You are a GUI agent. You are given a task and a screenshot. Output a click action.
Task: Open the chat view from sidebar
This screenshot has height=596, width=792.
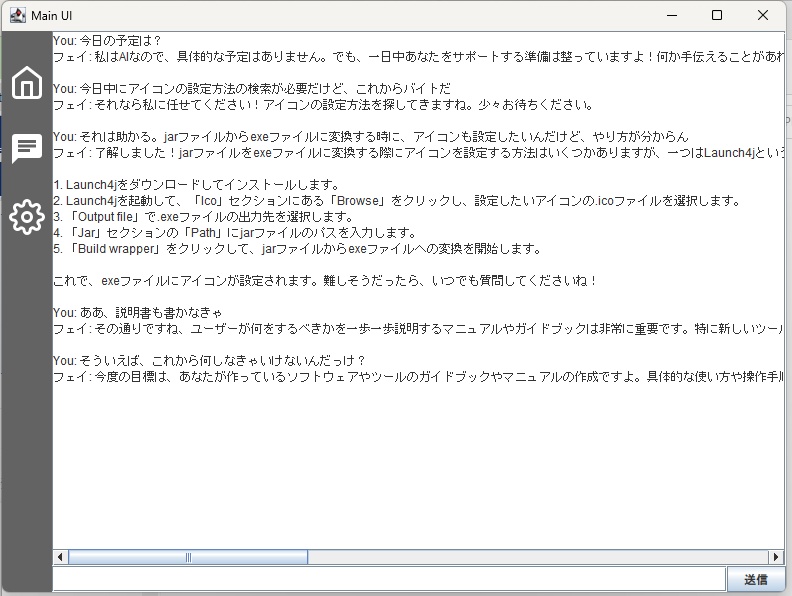coord(27,148)
